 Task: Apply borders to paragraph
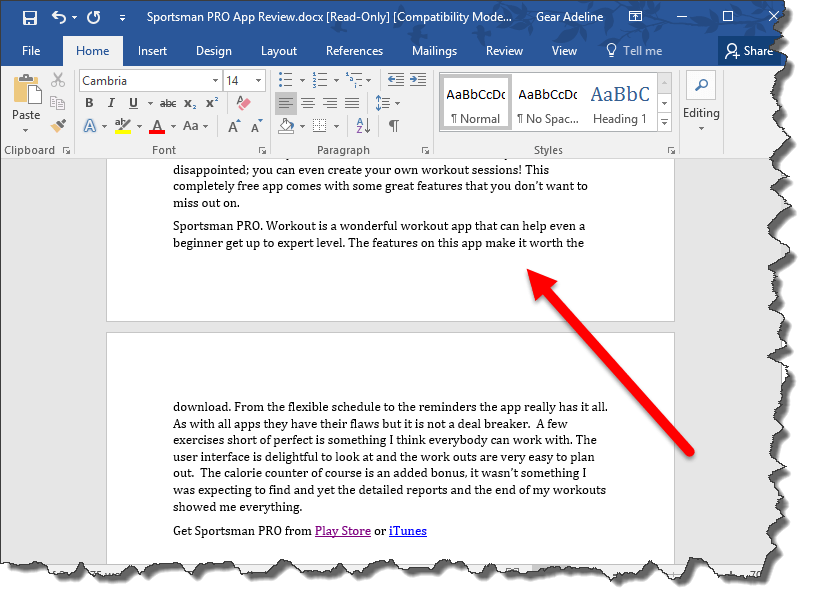tap(319, 125)
